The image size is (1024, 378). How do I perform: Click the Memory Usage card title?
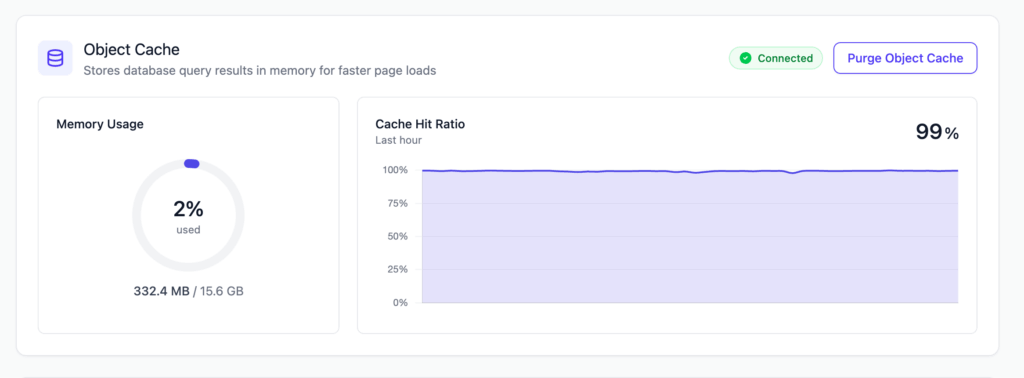pyautogui.click(x=100, y=124)
